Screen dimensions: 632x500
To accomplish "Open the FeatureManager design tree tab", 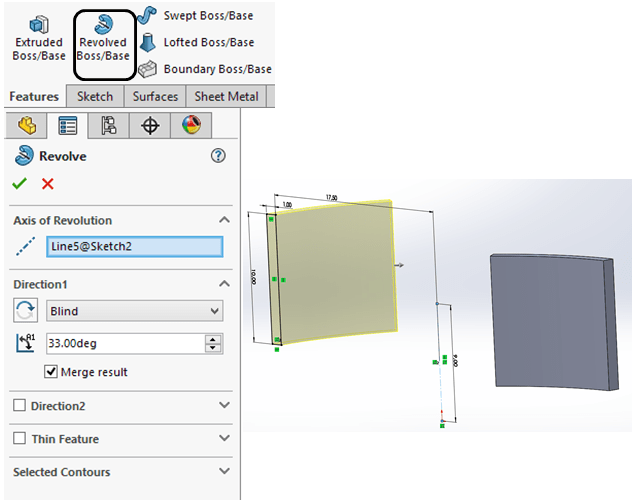I will click(x=26, y=125).
